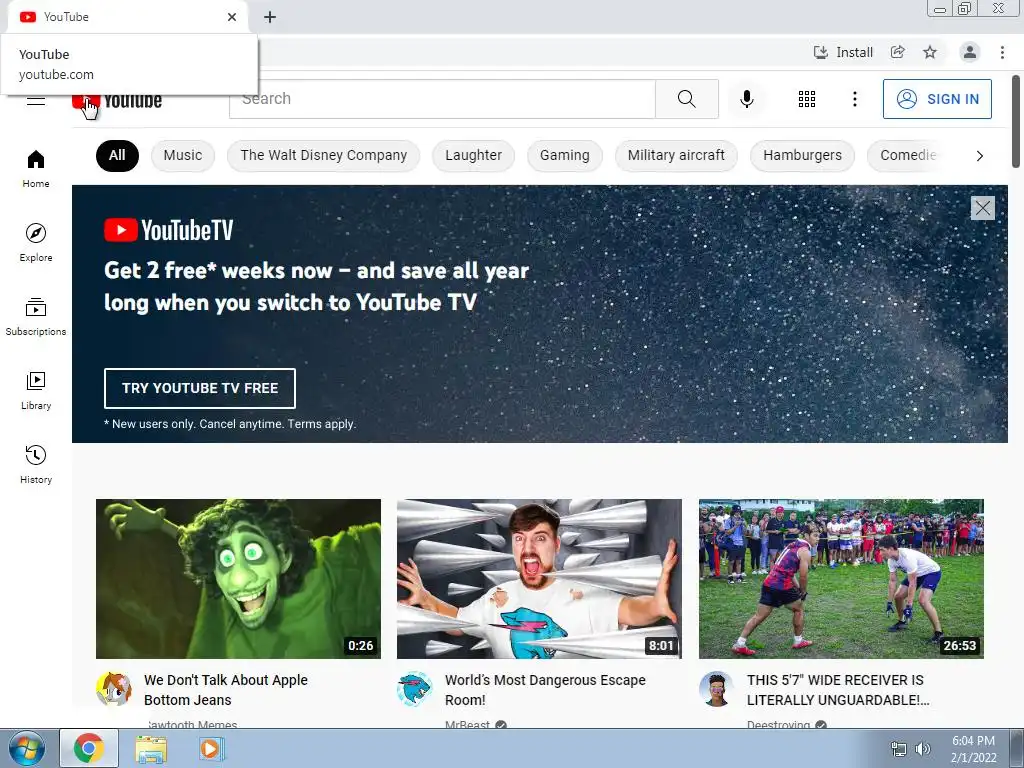The image size is (1024, 768).
Task: Click title We Don't Talk About Apple Bottom Jeans
Action: (x=225, y=690)
